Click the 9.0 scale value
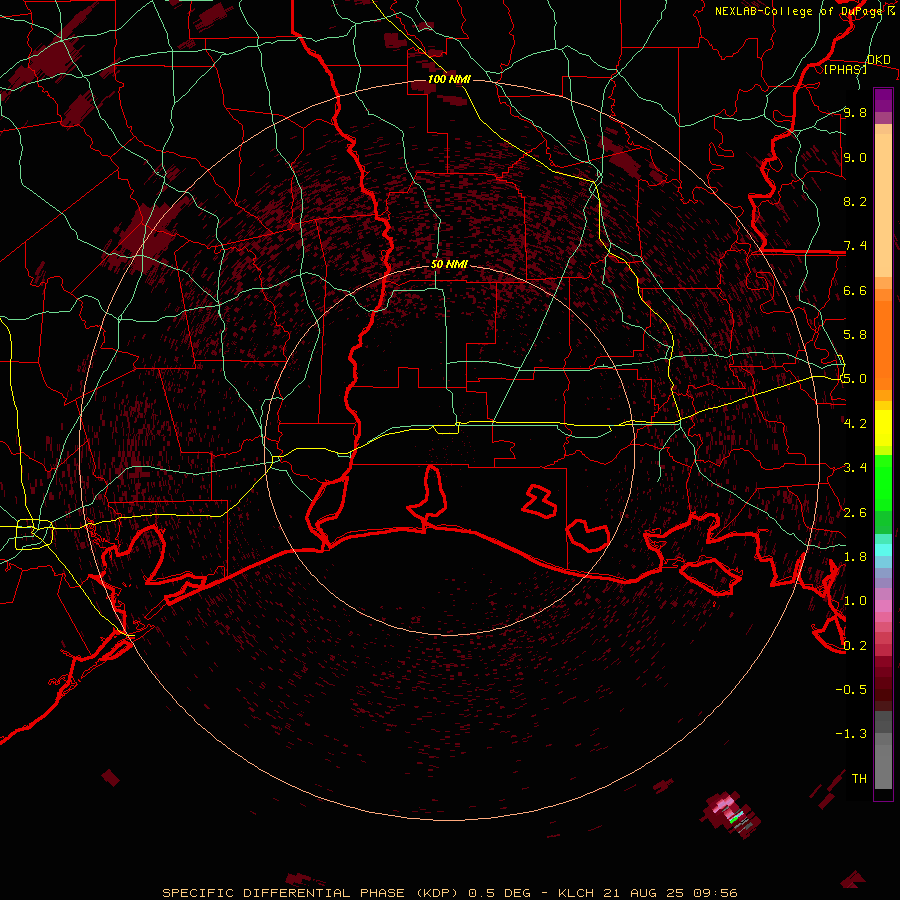Viewport: 900px width, 900px height. pyautogui.click(x=855, y=157)
